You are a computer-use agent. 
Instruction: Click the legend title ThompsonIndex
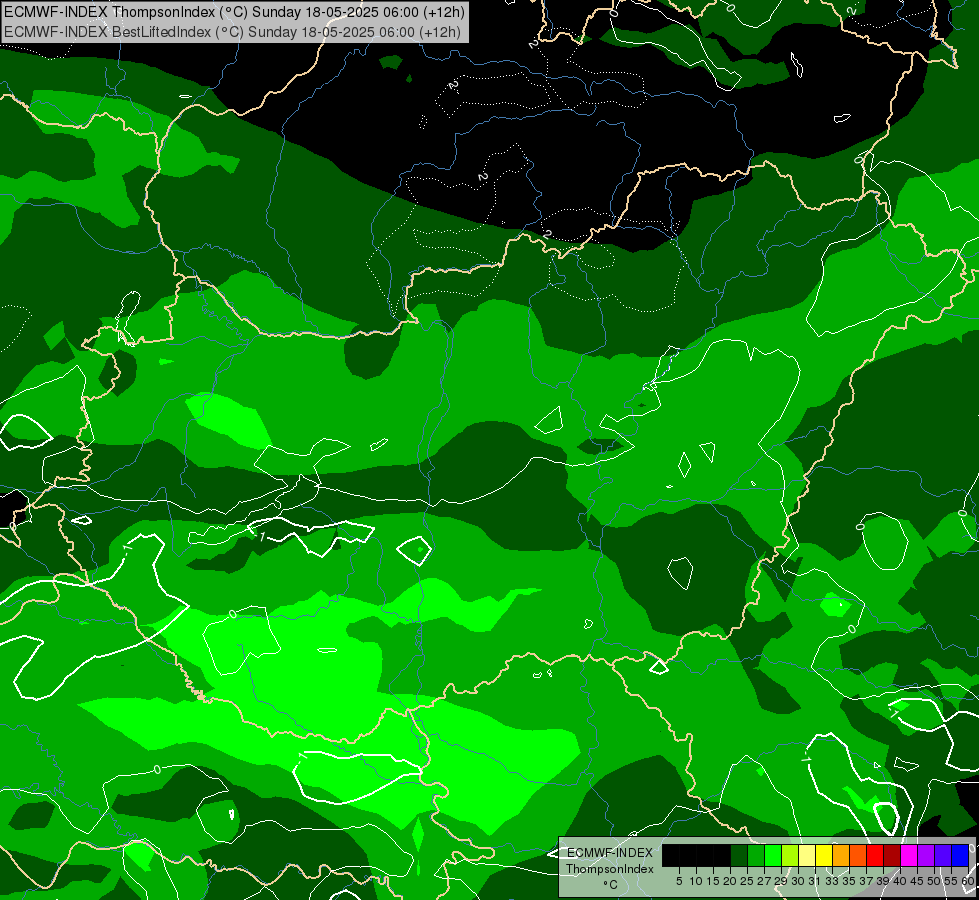click(x=610, y=869)
